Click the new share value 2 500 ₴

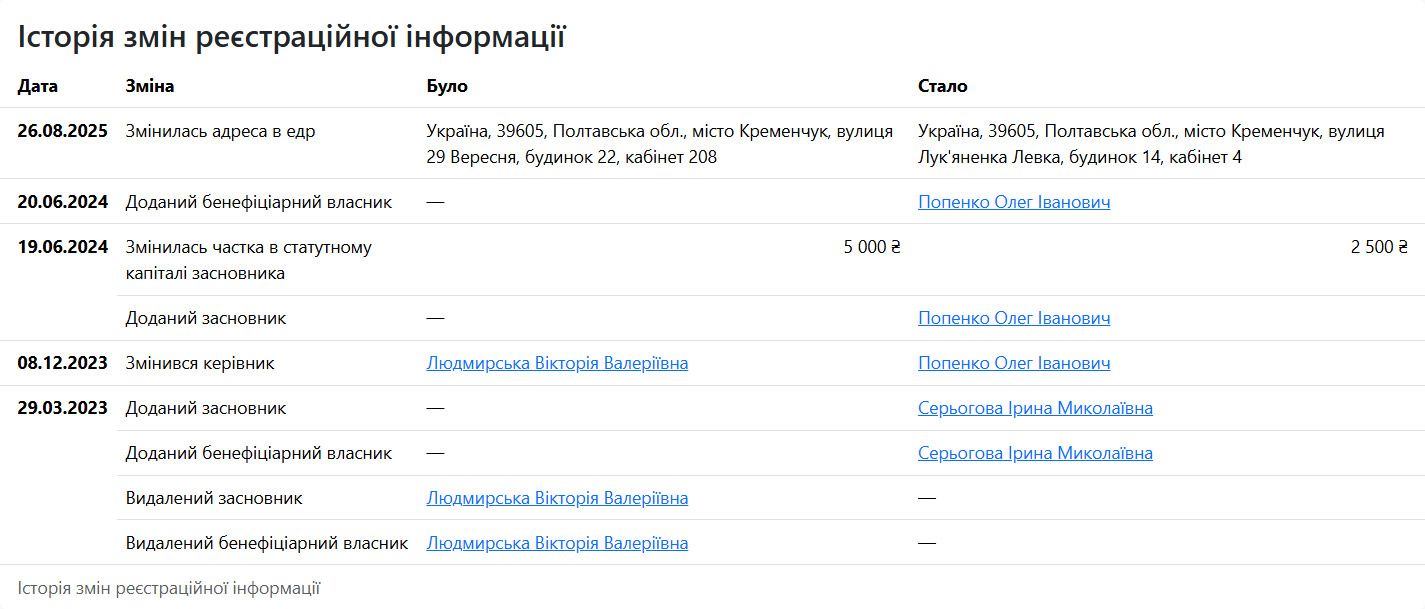tap(1379, 247)
